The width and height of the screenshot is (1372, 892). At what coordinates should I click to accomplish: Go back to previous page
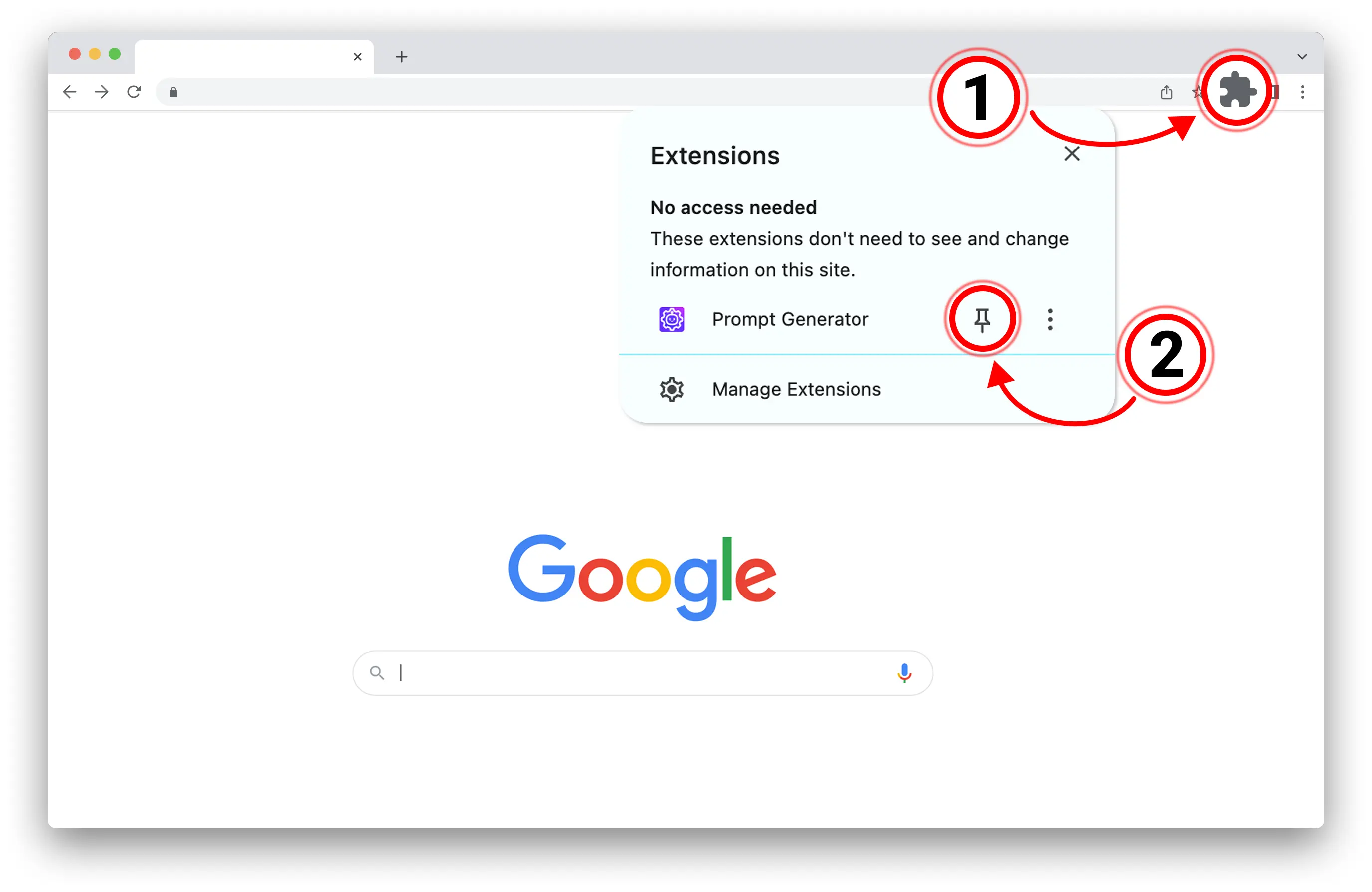point(70,92)
